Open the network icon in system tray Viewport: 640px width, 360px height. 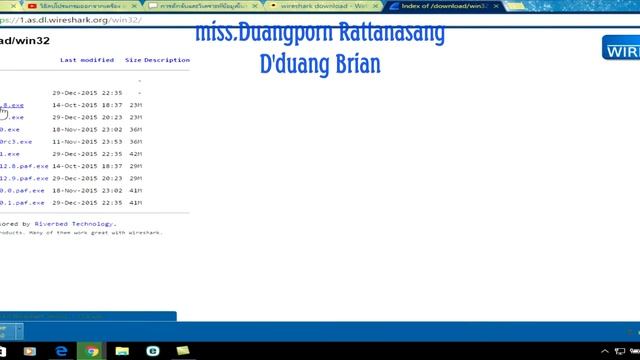pos(620,351)
